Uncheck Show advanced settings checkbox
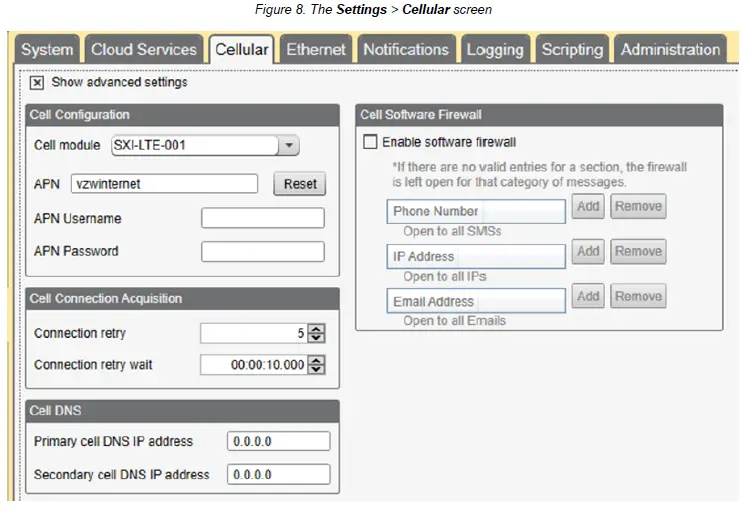 [37, 83]
